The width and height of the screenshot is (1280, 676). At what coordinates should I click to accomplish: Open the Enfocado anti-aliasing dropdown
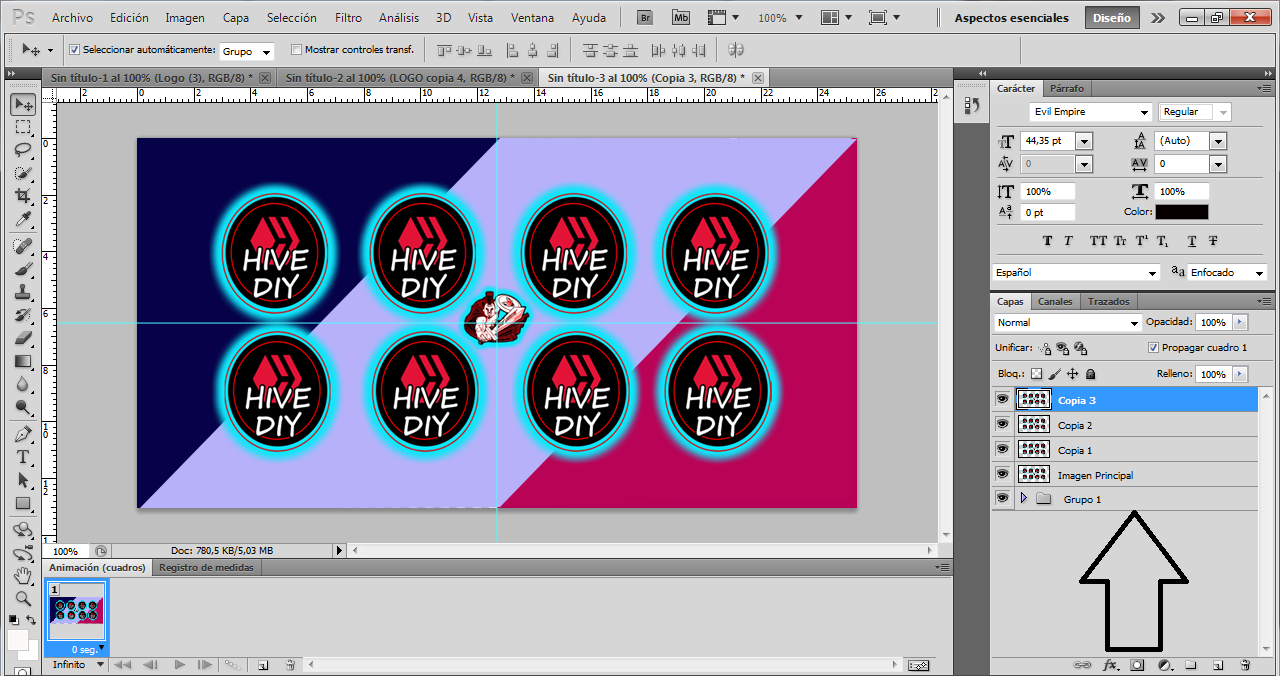tap(1227, 272)
